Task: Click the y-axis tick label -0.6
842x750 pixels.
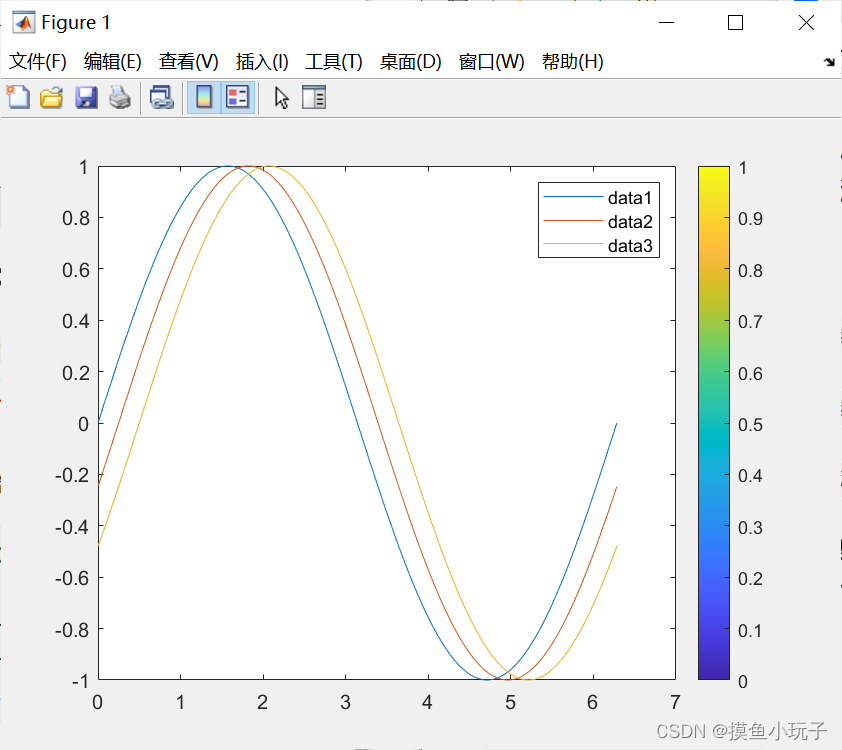Action: point(72,578)
